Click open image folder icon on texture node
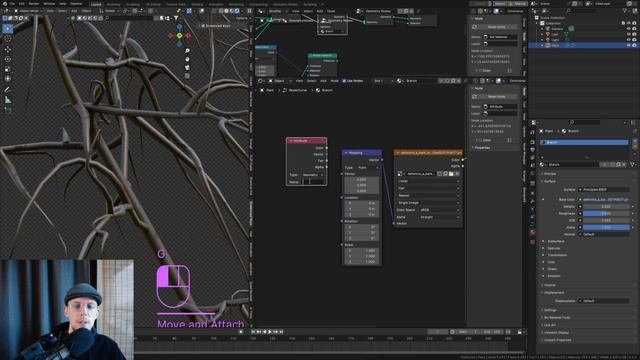Image resolution: width=640 pixels, height=360 pixels. click(451, 174)
